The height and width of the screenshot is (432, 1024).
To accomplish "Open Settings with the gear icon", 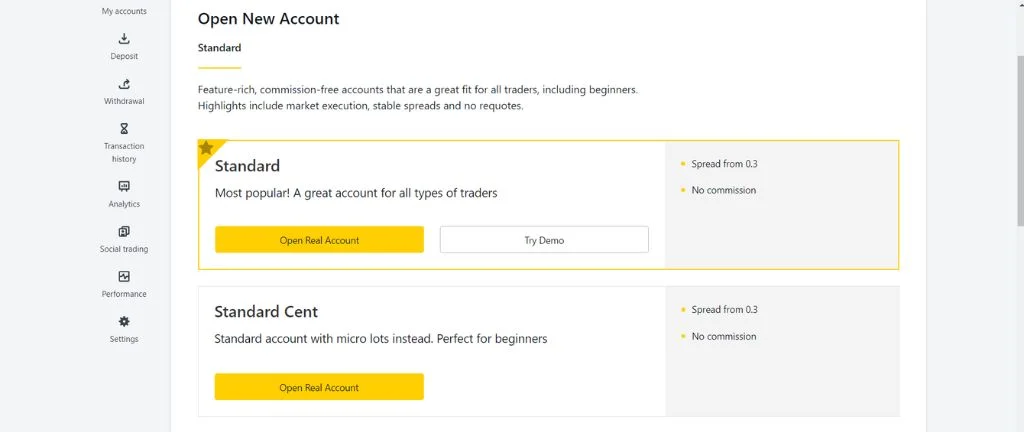I will (x=124, y=321).
